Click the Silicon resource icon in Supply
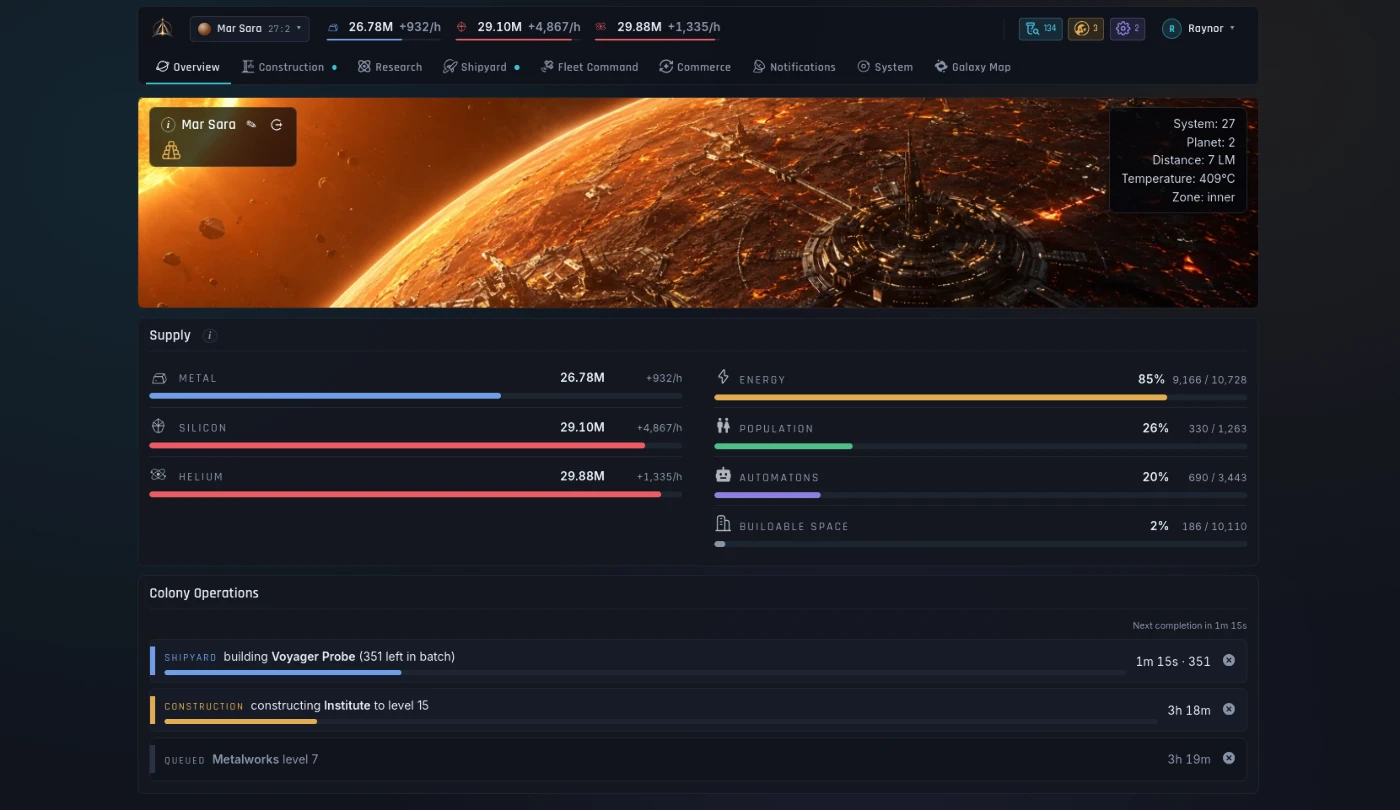 158,427
